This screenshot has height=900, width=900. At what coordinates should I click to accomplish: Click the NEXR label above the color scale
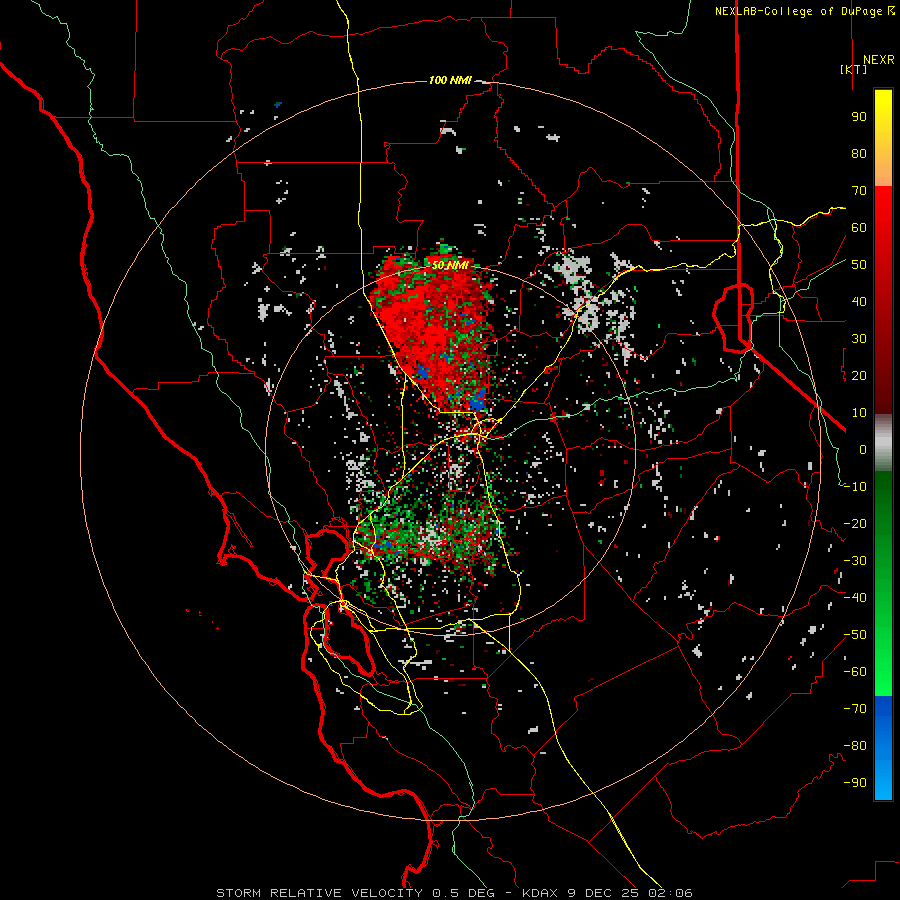click(x=878, y=60)
